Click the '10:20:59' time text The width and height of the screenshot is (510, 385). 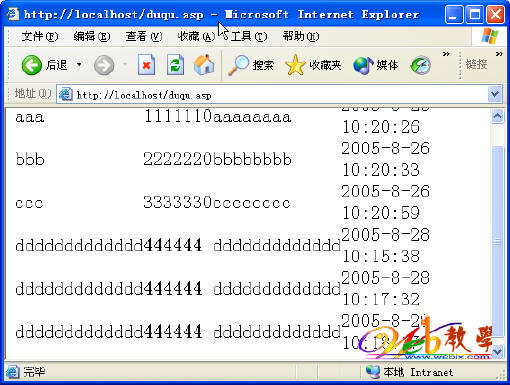pyautogui.click(x=381, y=213)
